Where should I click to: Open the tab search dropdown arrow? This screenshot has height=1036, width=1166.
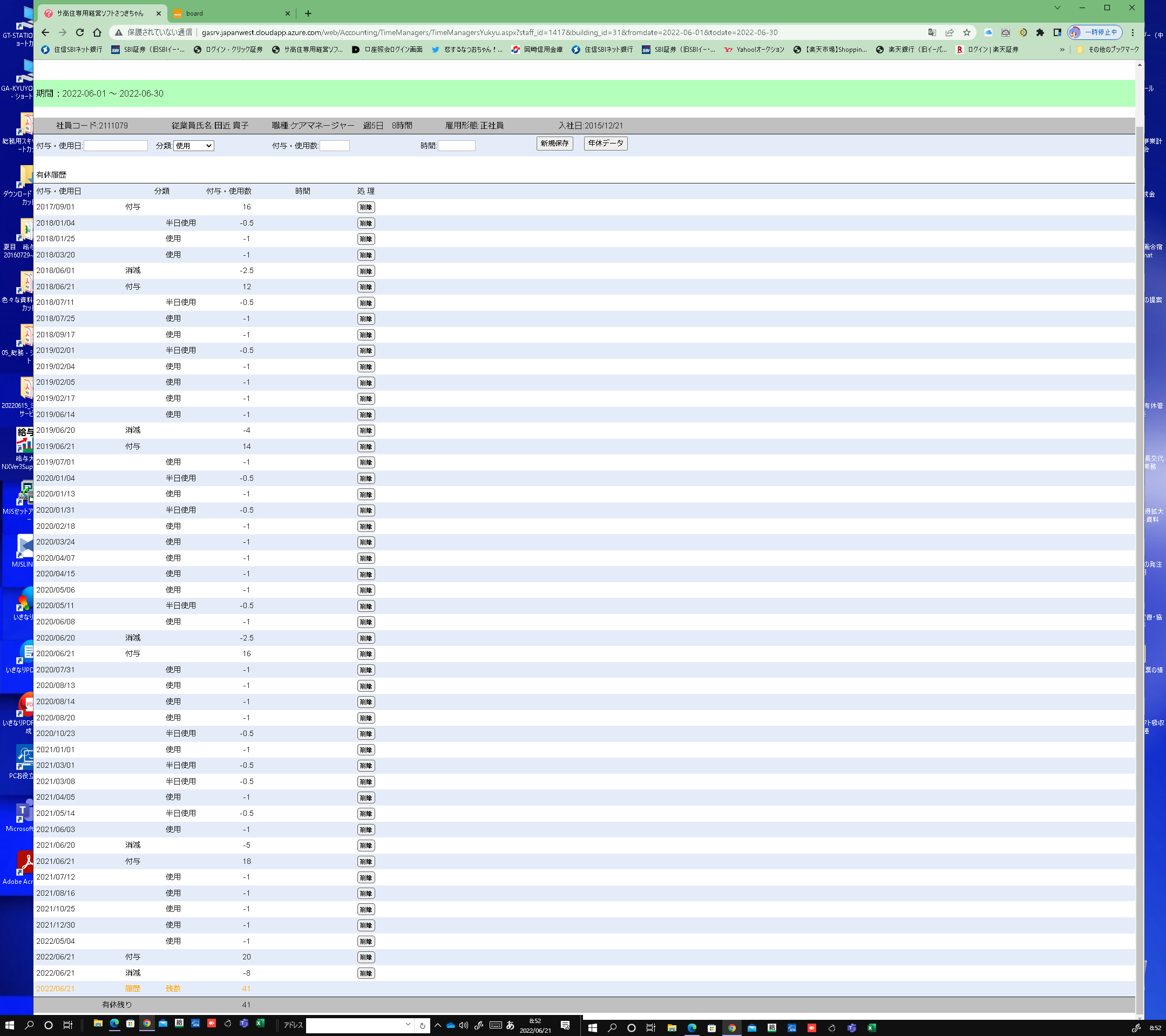click(1057, 8)
